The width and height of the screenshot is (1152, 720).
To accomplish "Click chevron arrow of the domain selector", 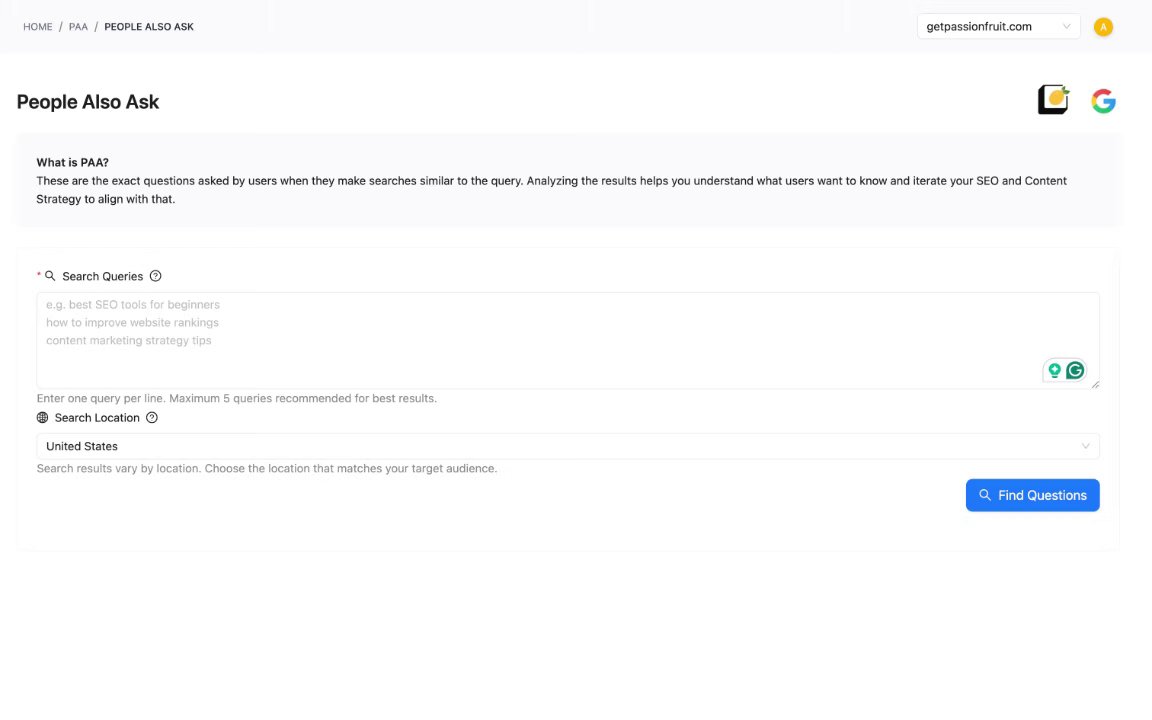I will [x=1067, y=27].
